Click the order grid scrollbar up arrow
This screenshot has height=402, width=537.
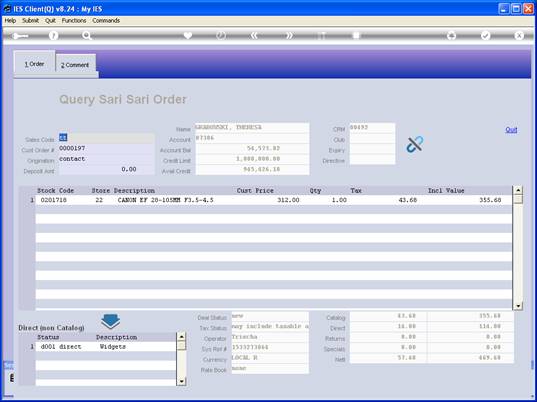[518, 190]
